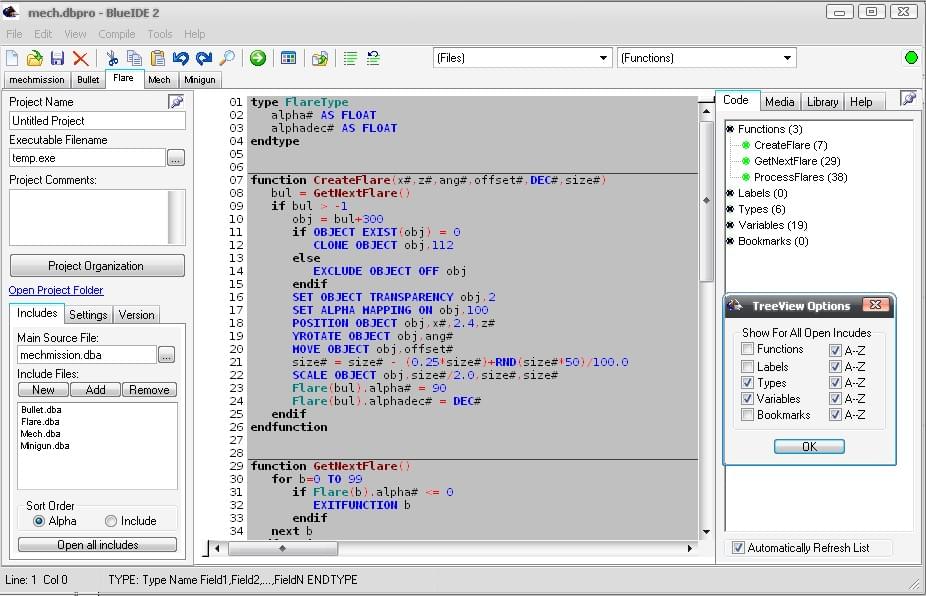
Task: Click the Project Name input field
Action: [x=97, y=120]
